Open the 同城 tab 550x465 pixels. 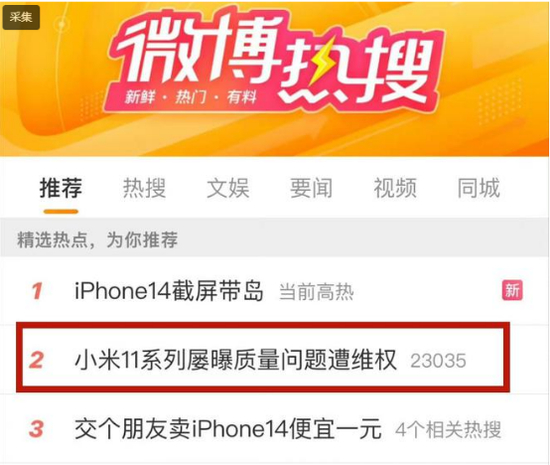(479, 188)
